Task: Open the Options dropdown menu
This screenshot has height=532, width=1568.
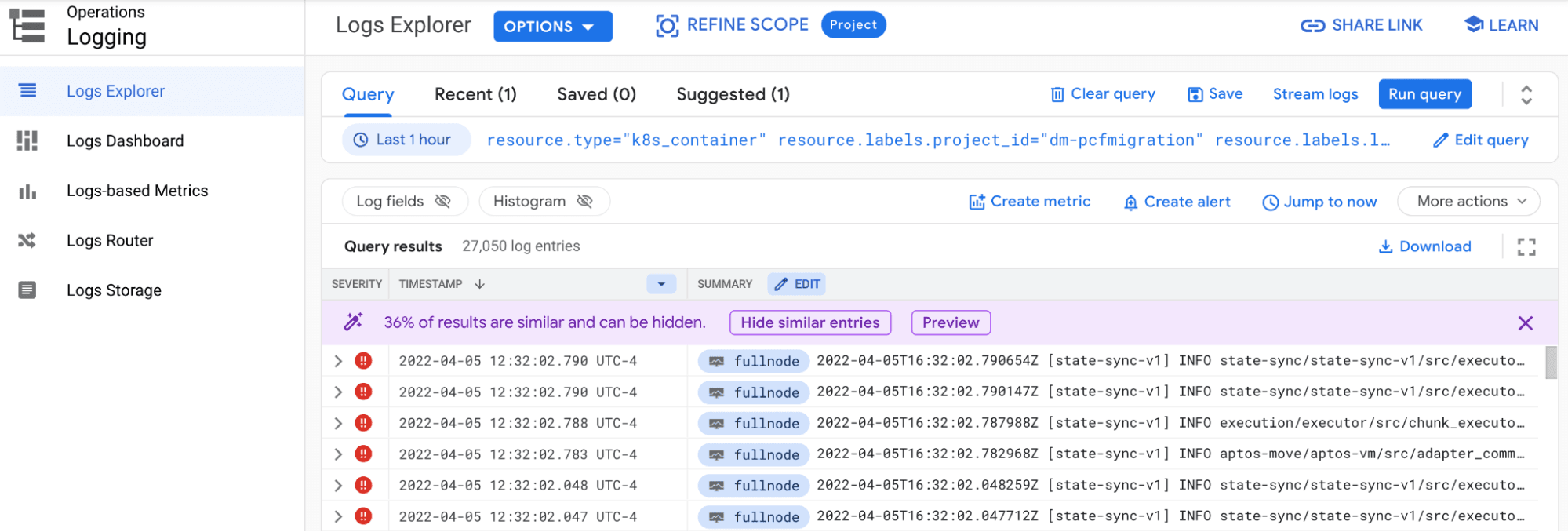Action: click(x=552, y=27)
